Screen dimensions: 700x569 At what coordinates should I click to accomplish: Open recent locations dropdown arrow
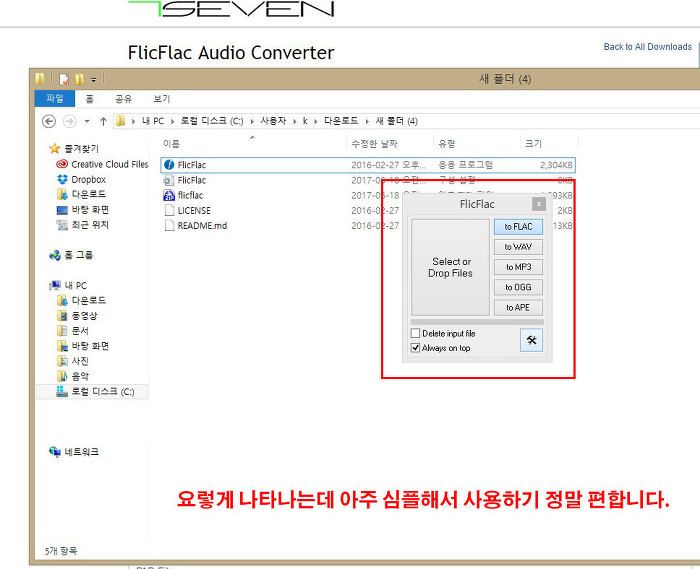tap(87, 121)
